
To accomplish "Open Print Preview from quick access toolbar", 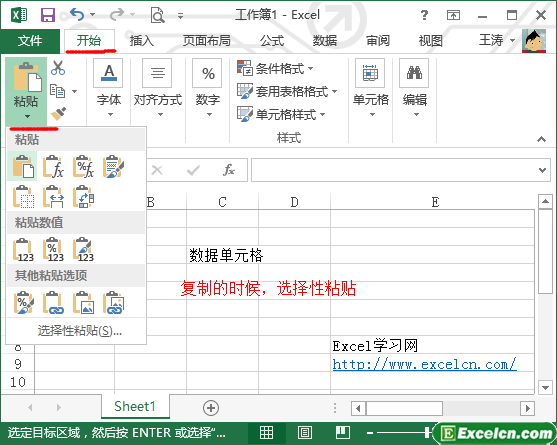I will point(157,15).
